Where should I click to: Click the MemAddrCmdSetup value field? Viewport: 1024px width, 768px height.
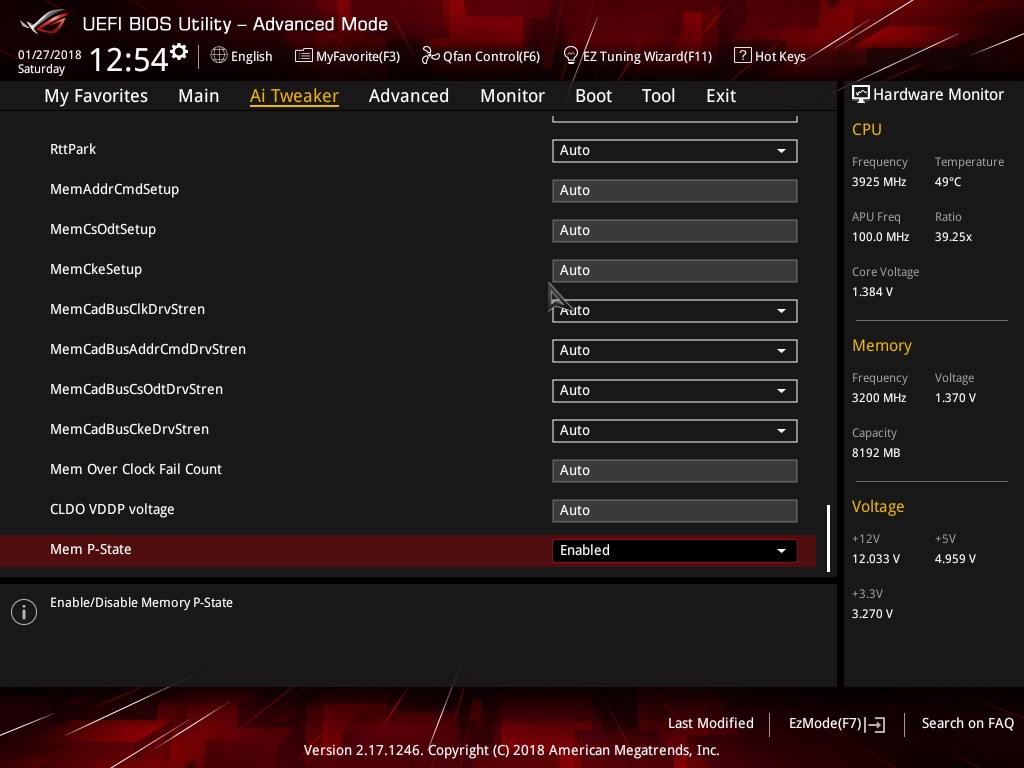(x=675, y=191)
